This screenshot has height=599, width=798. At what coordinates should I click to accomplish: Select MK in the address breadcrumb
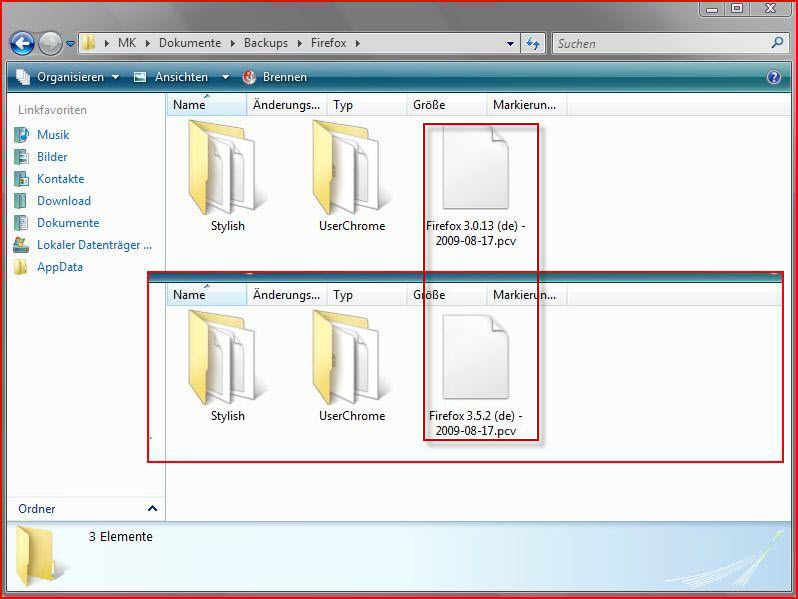(x=127, y=43)
